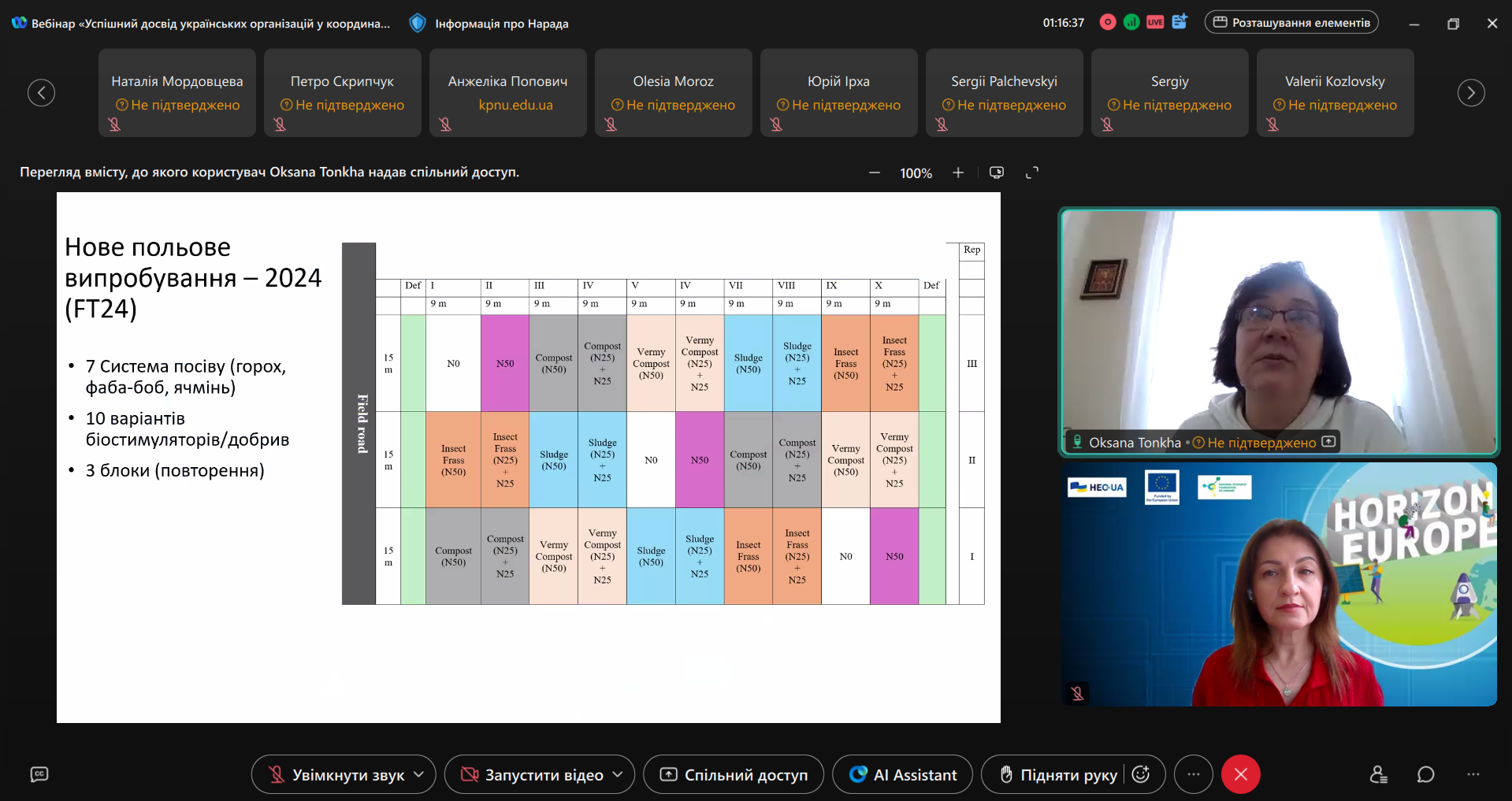Screen dimensions: 1512x801
Task: Open the chat panel icon
Action: click(1425, 775)
